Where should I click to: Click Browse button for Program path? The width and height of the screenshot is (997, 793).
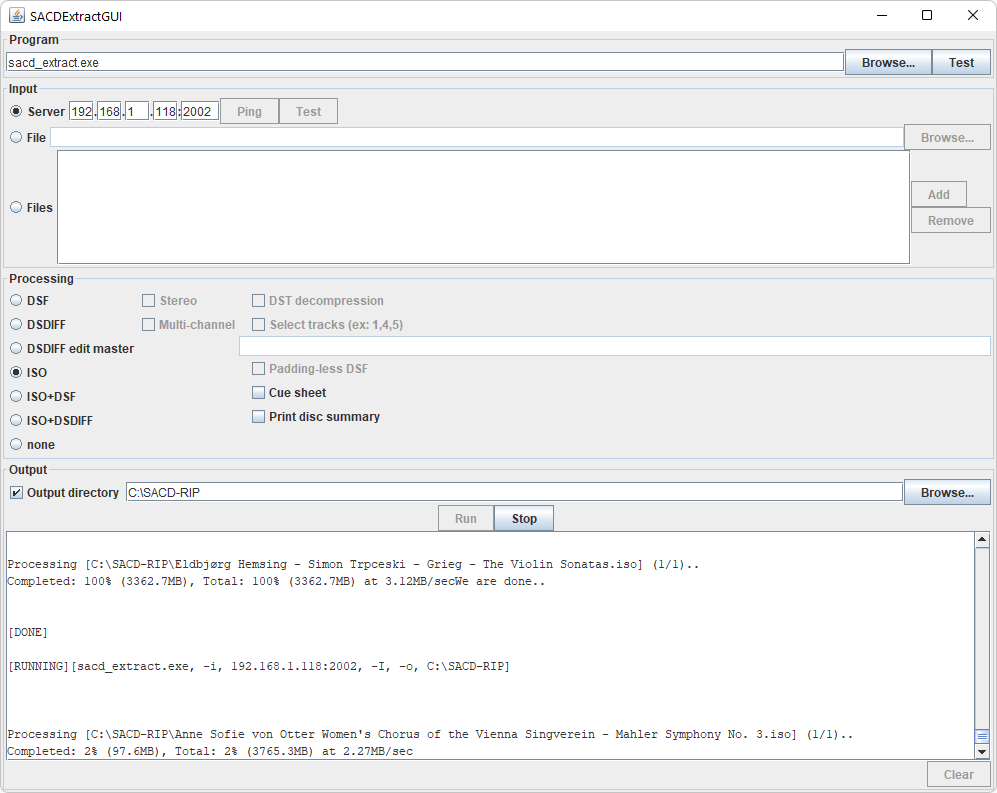coord(888,62)
